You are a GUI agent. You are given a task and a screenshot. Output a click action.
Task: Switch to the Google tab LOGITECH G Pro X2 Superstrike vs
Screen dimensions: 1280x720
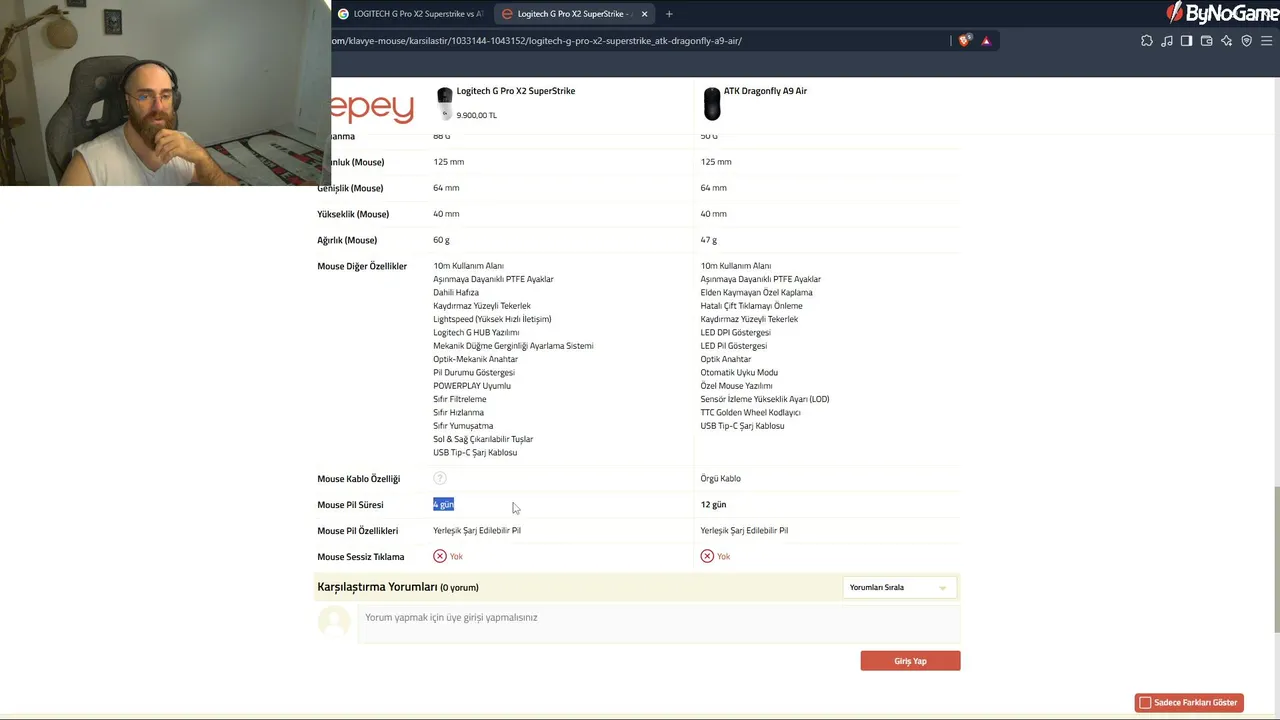click(x=410, y=14)
